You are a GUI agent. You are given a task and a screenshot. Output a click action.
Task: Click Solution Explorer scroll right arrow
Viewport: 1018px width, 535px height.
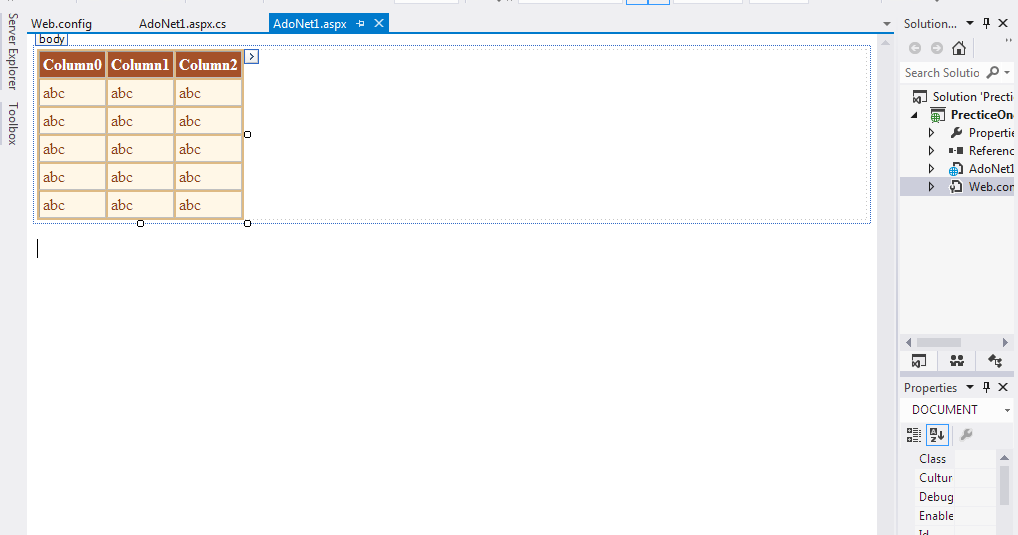(x=1005, y=342)
